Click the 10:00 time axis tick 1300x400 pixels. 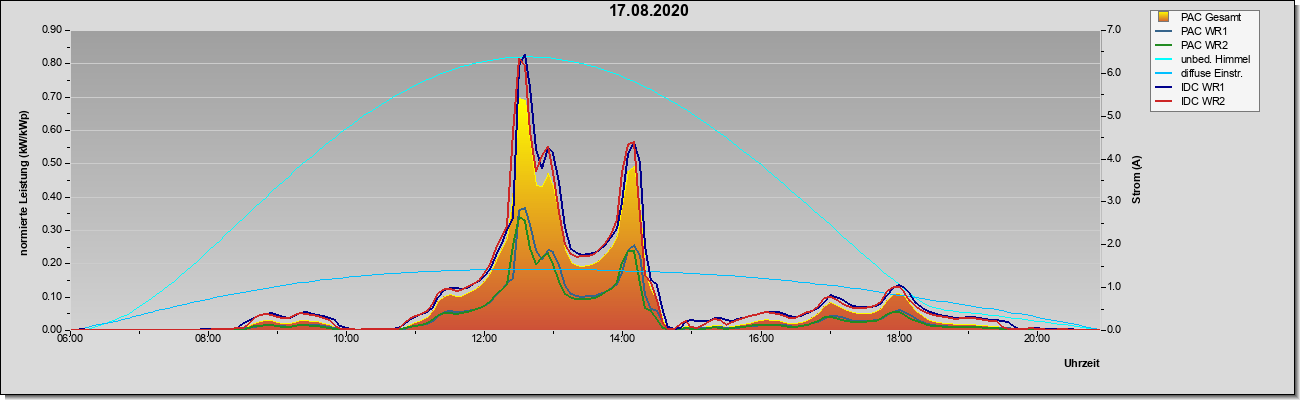coord(346,338)
